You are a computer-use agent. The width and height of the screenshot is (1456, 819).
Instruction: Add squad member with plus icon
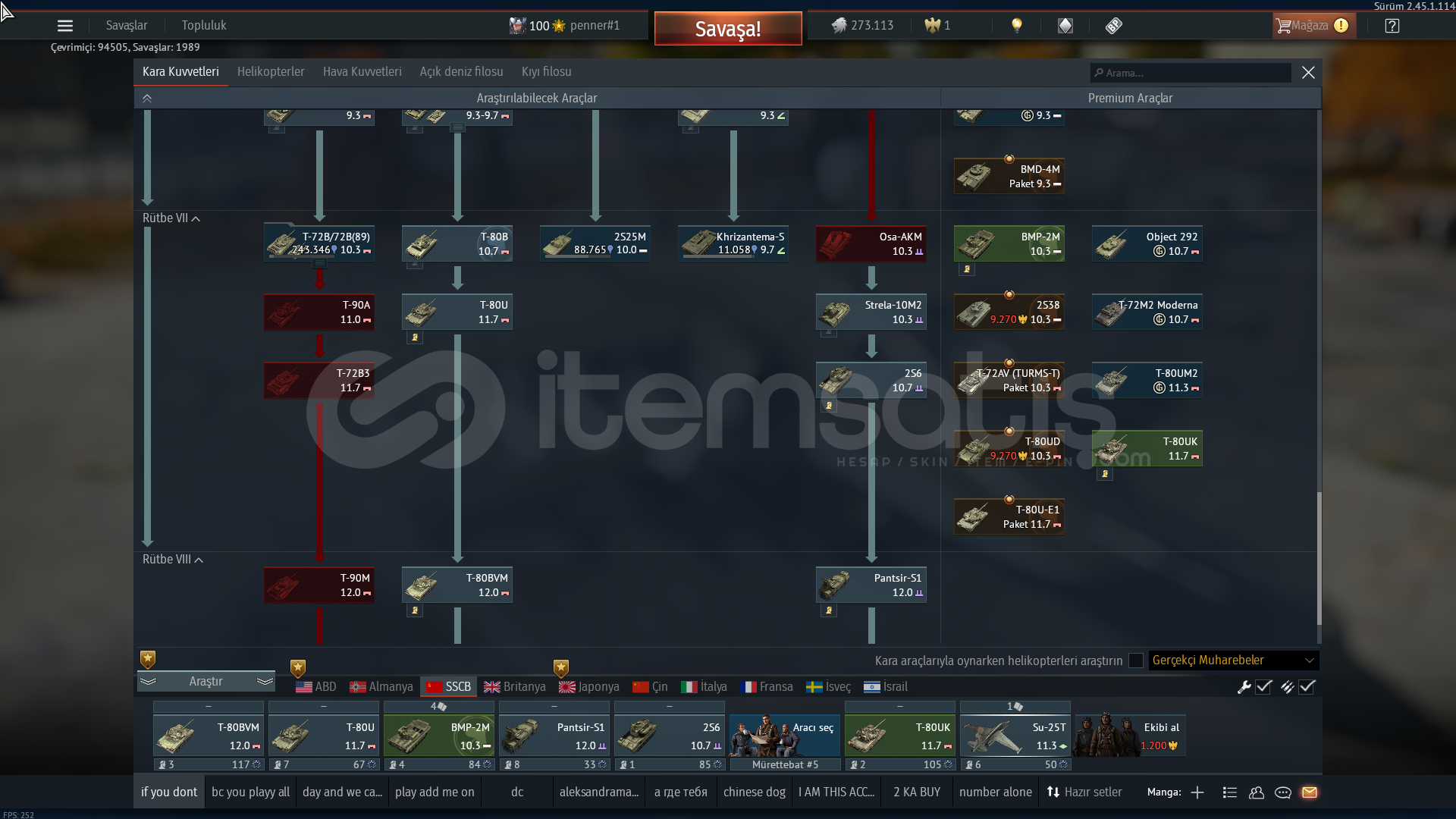pos(1197,792)
